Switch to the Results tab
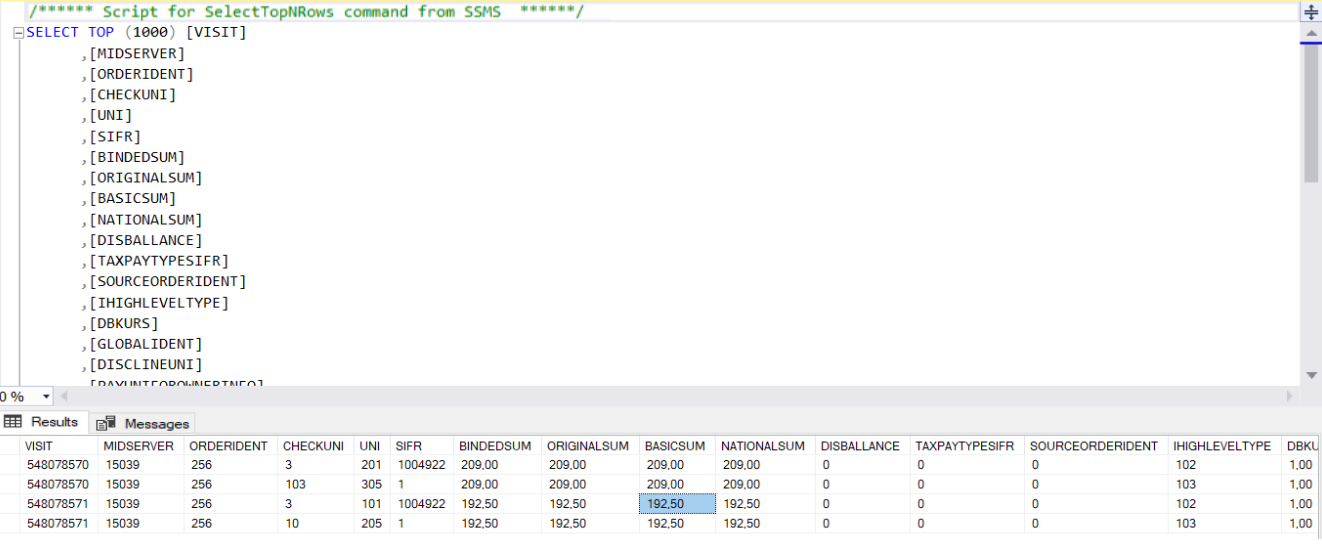This screenshot has height=548, width=1322. pos(44,422)
